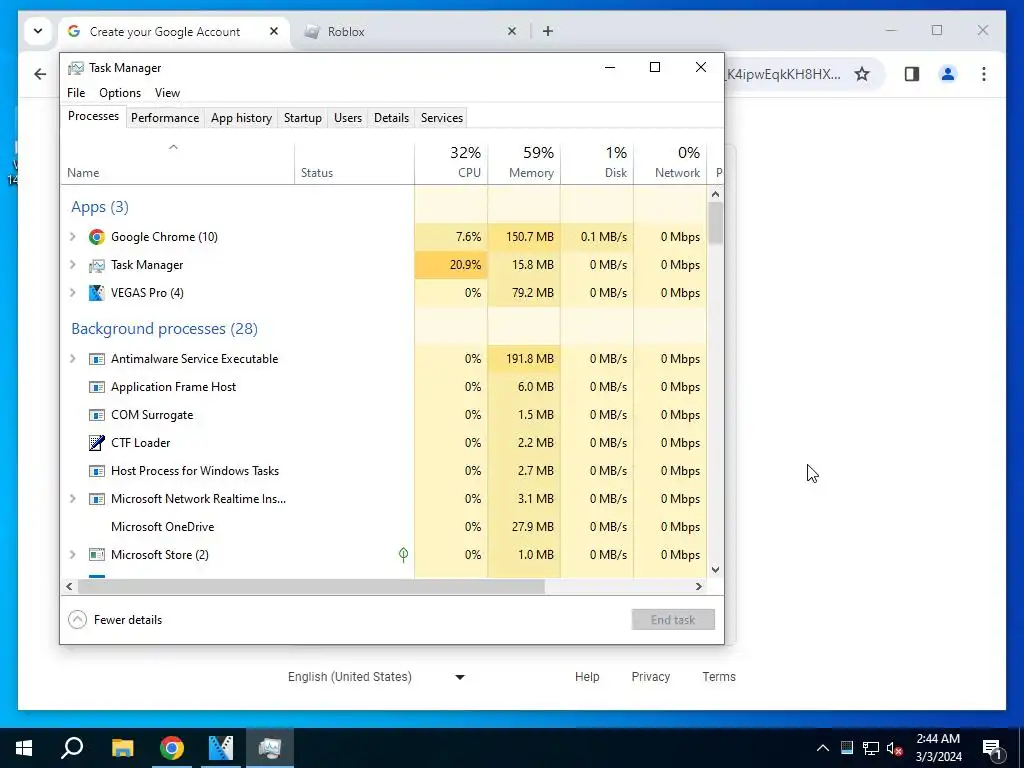The height and width of the screenshot is (768, 1024).
Task: Click VEGAS Pro taskbar icon
Action: click(221, 748)
